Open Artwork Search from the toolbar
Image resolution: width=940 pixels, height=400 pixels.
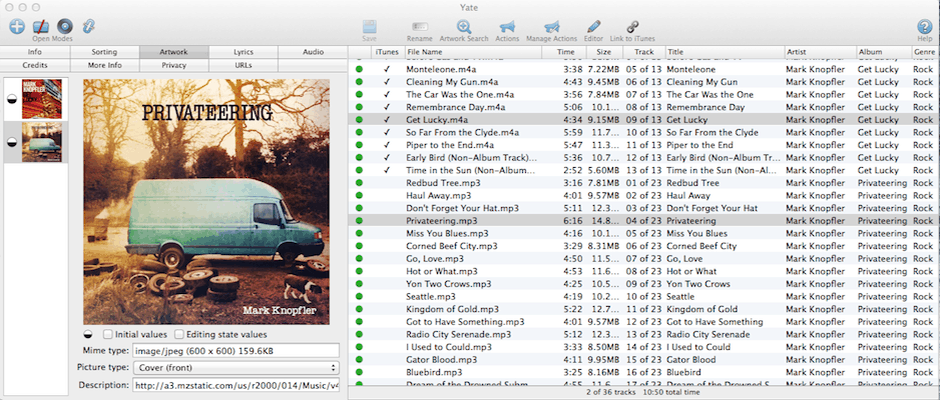pos(464,27)
